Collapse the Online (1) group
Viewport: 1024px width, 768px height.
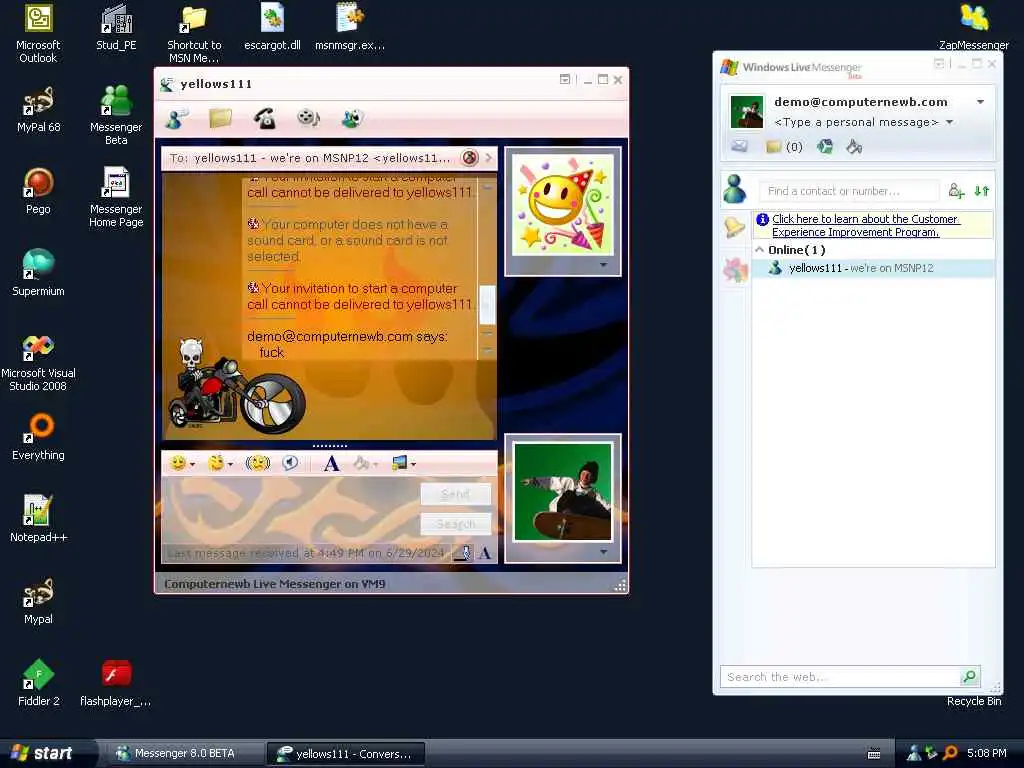click(x=760, y=249)
